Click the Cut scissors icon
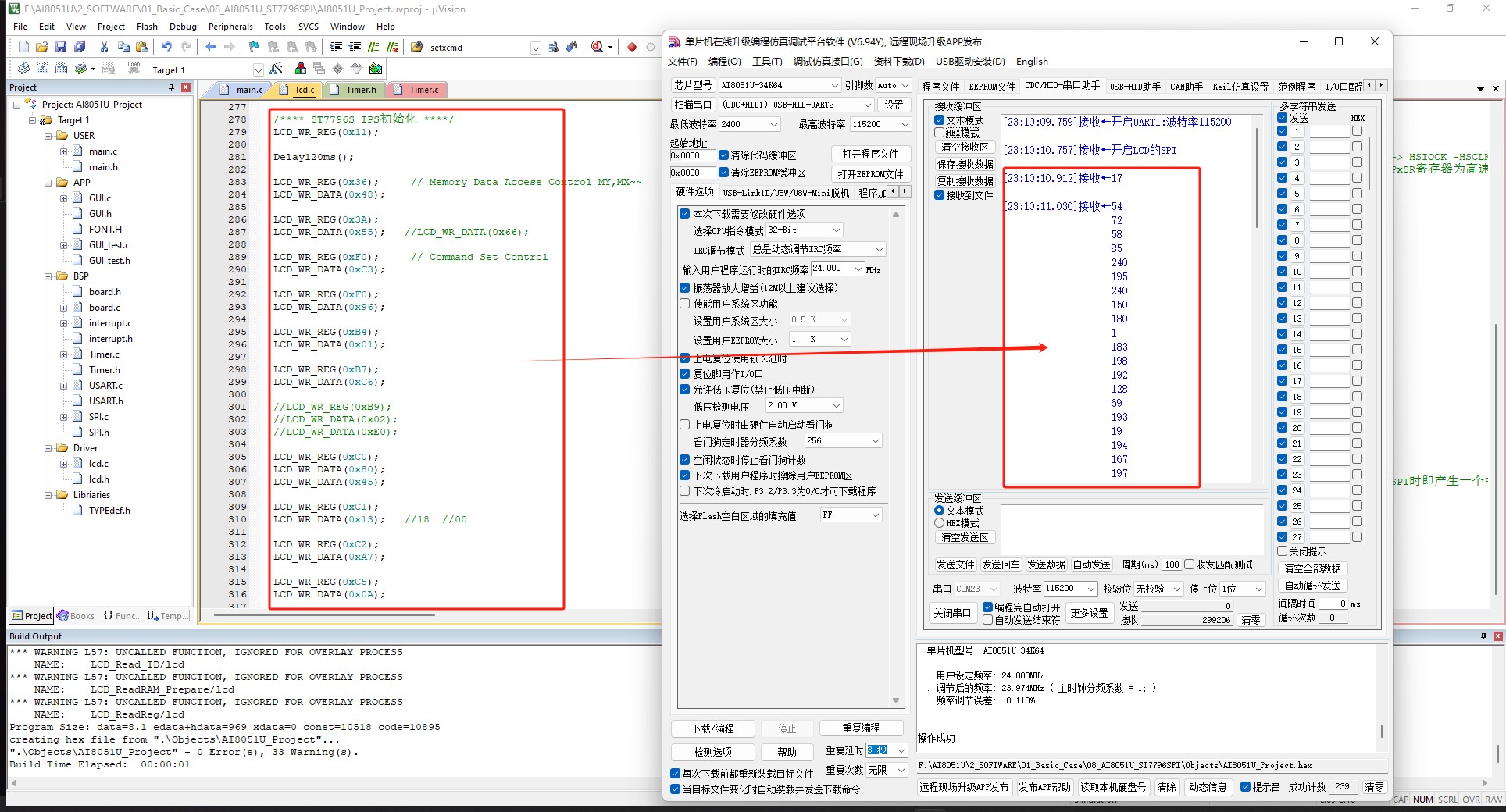Viewport: 1506px width, 812px height. [104, 47]
